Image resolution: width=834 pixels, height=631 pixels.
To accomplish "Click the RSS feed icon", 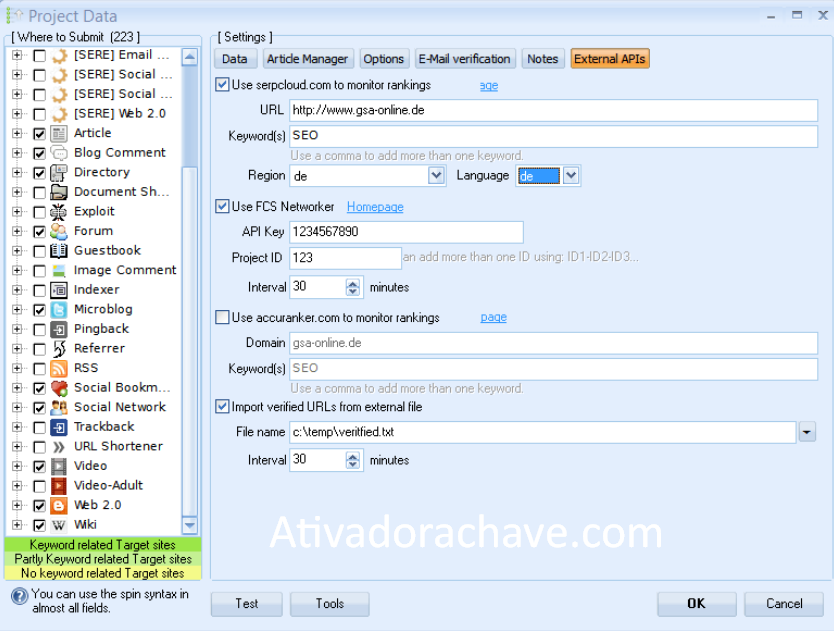I will tap(57, 367).
